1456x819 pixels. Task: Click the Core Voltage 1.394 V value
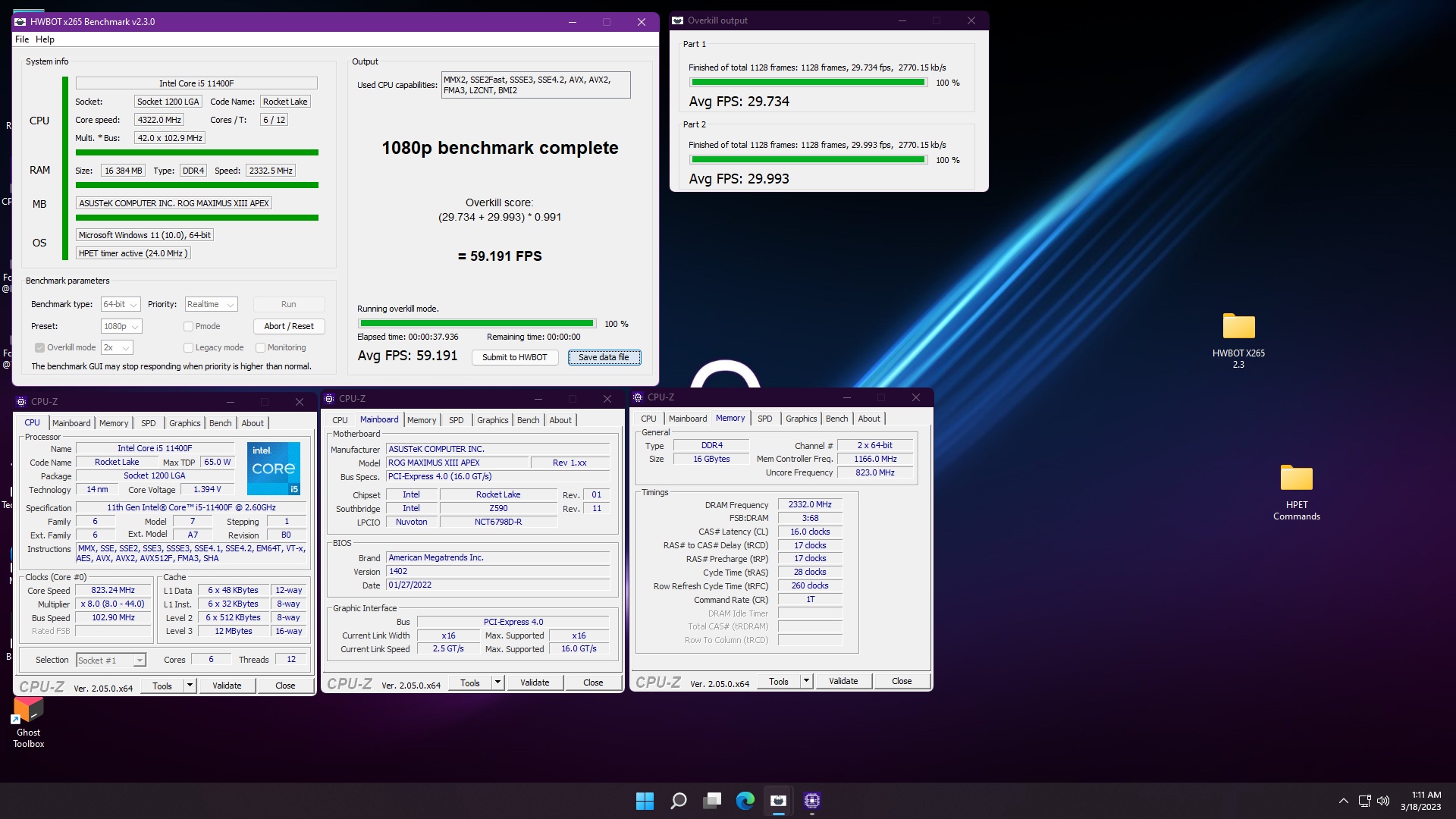[x=208, y=490]
